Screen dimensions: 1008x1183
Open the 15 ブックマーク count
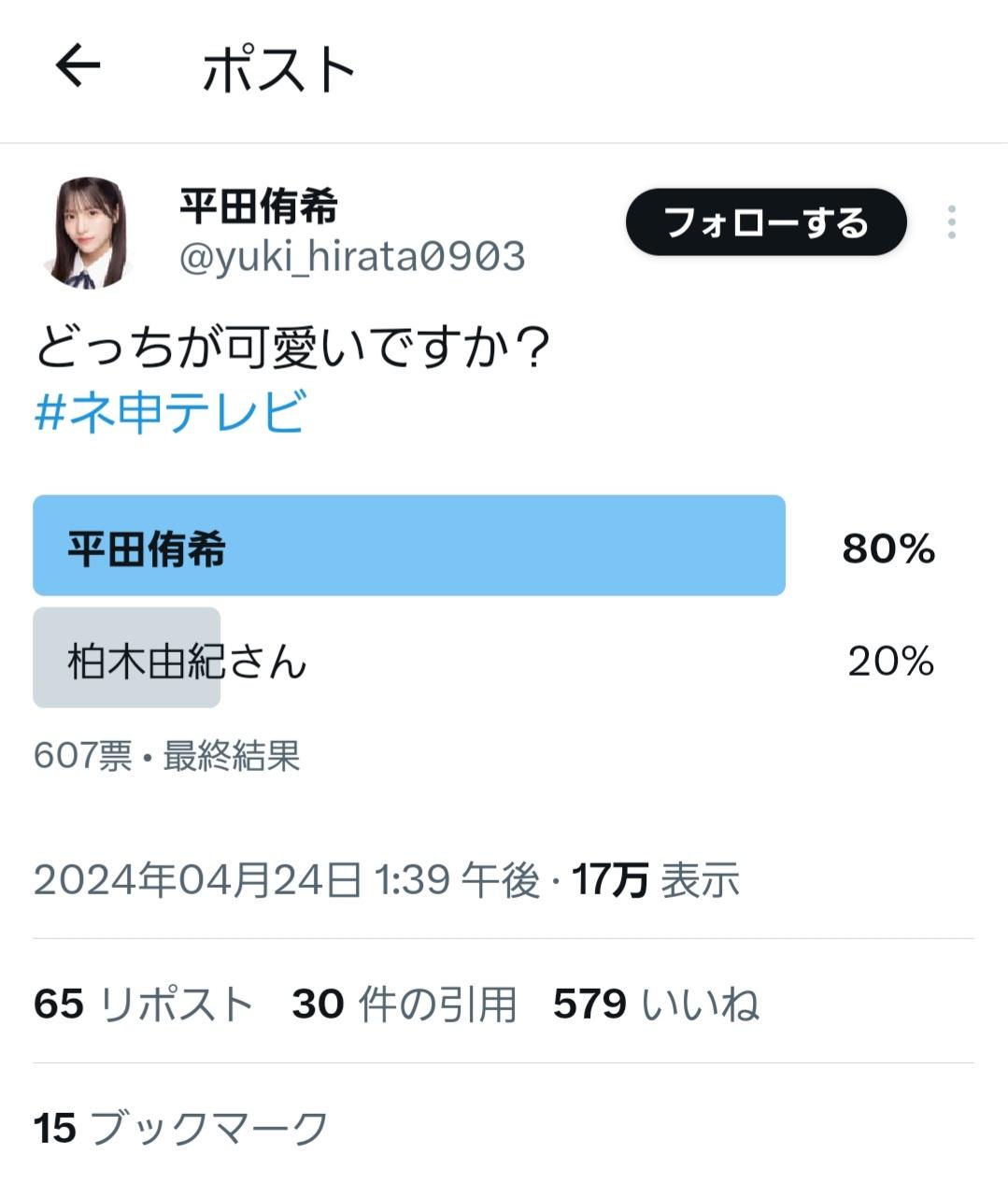[181, 1128]
